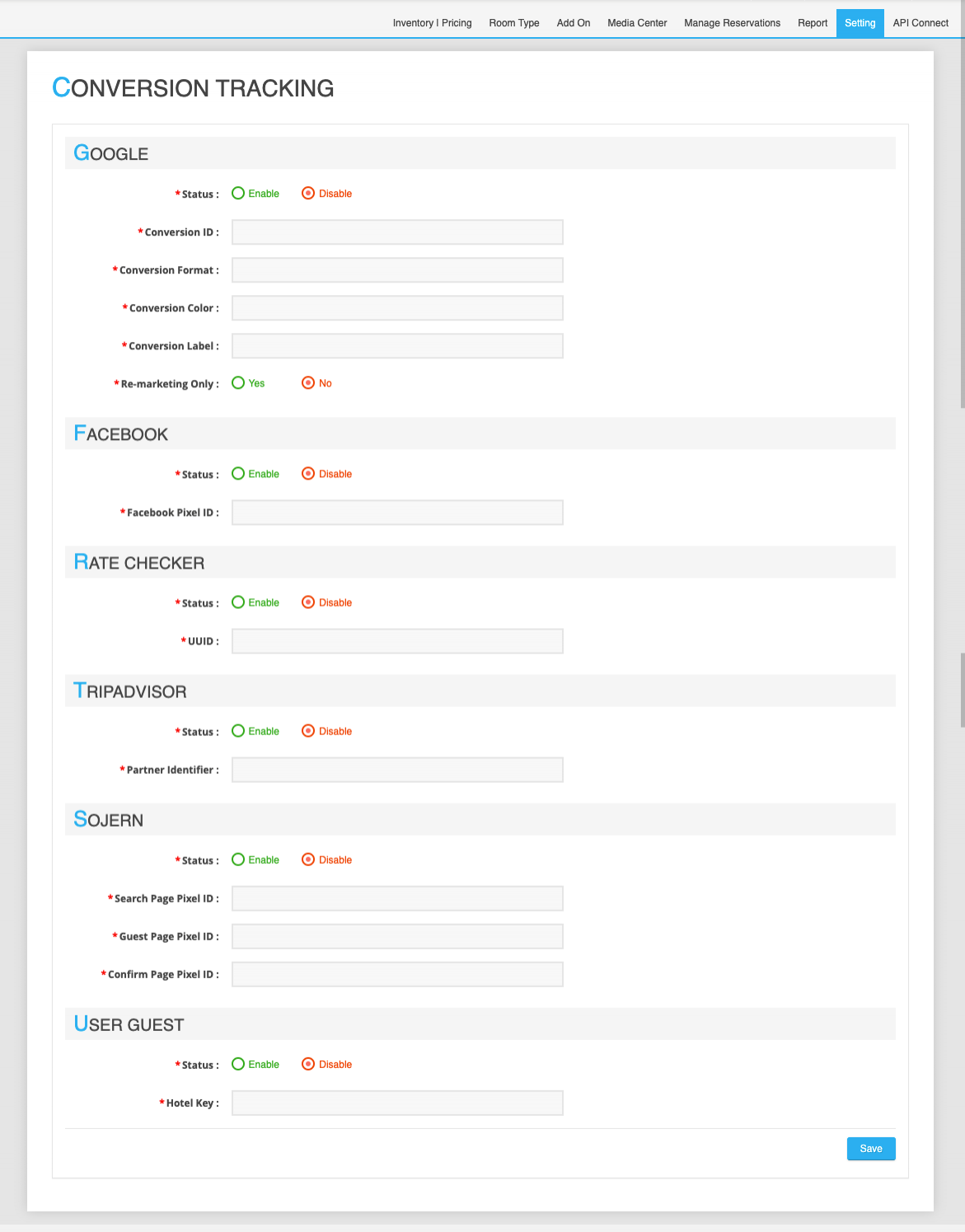
Task: Click the Conversion ID input field
Action: (397, 232)
